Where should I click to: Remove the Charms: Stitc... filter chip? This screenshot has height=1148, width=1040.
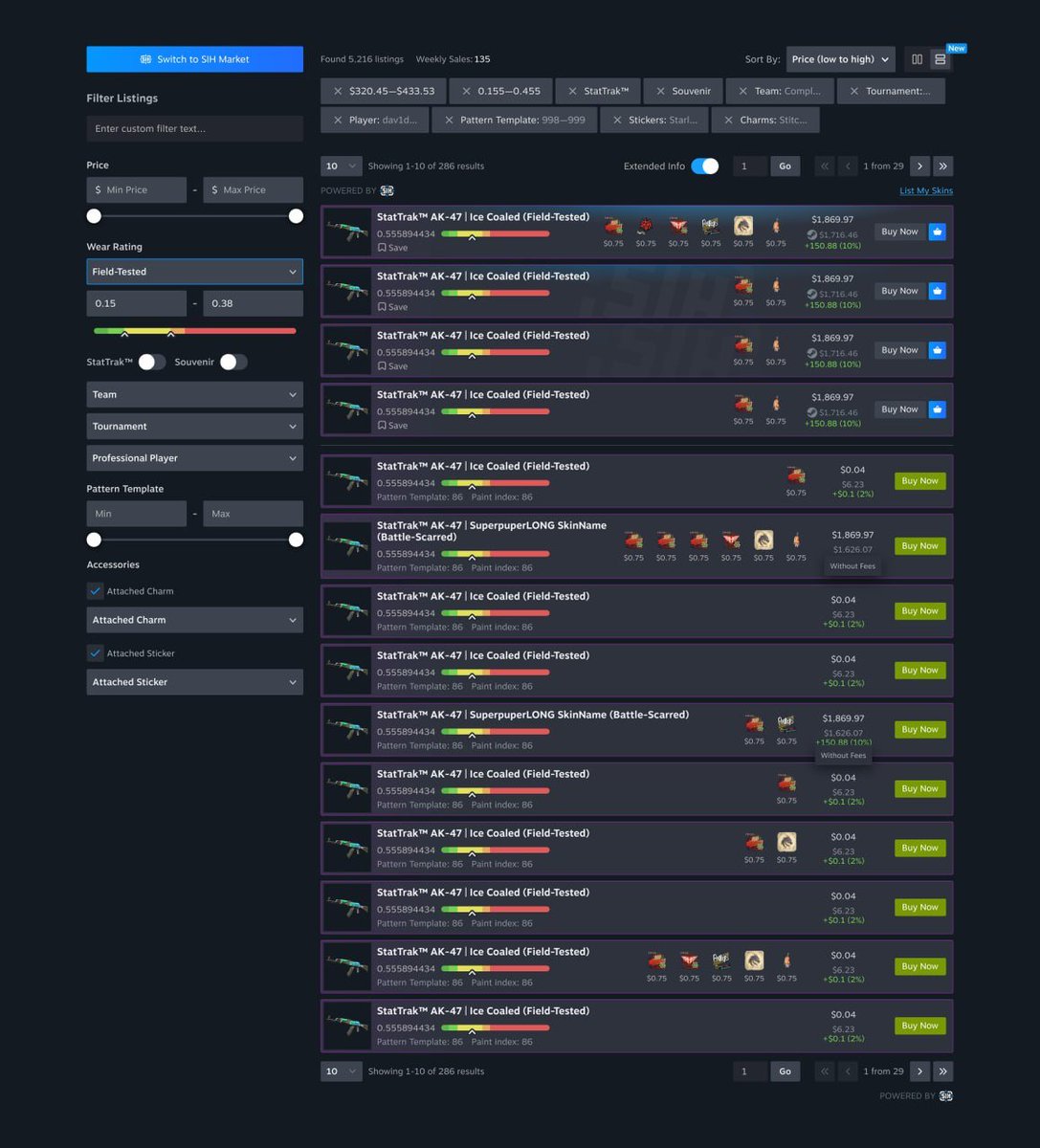729,121
